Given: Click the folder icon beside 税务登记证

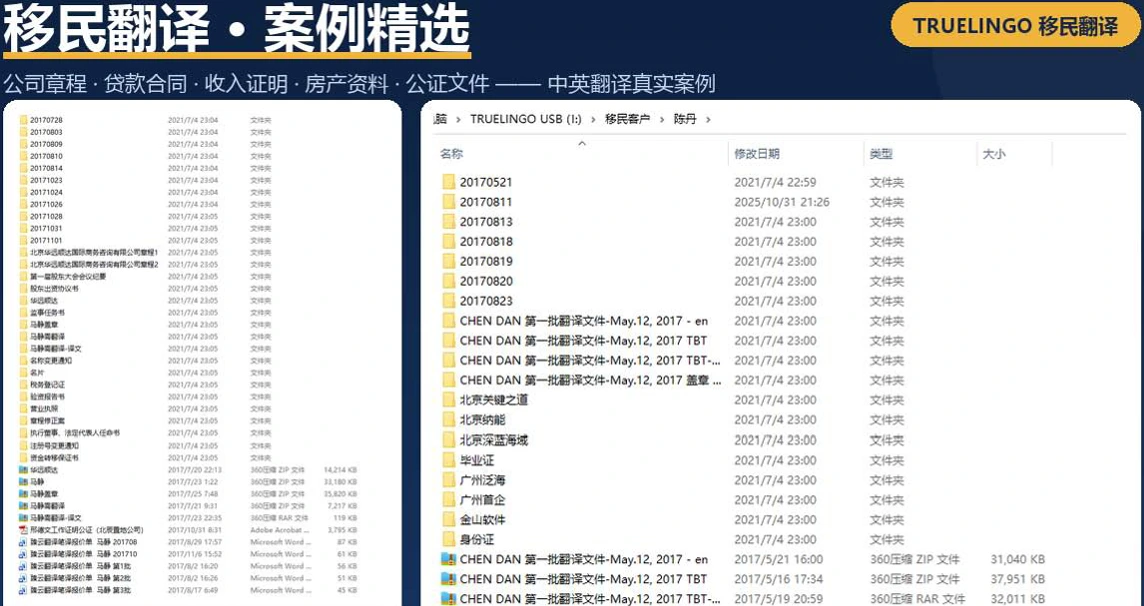Looking at the screenshot, I should coord(23,384).
